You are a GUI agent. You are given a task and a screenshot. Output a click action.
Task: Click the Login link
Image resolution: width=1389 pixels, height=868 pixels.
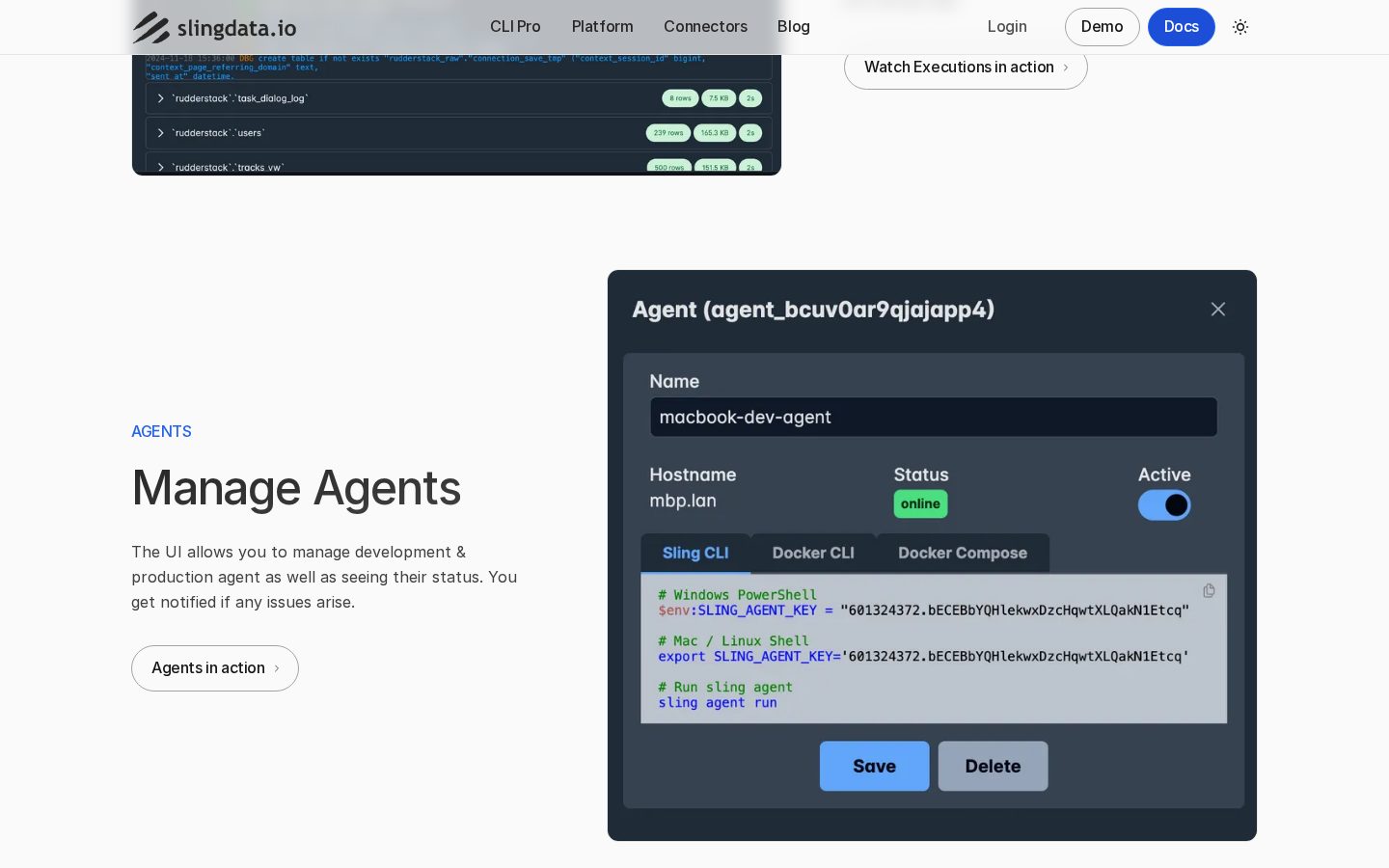click(x=1007, y=27)
